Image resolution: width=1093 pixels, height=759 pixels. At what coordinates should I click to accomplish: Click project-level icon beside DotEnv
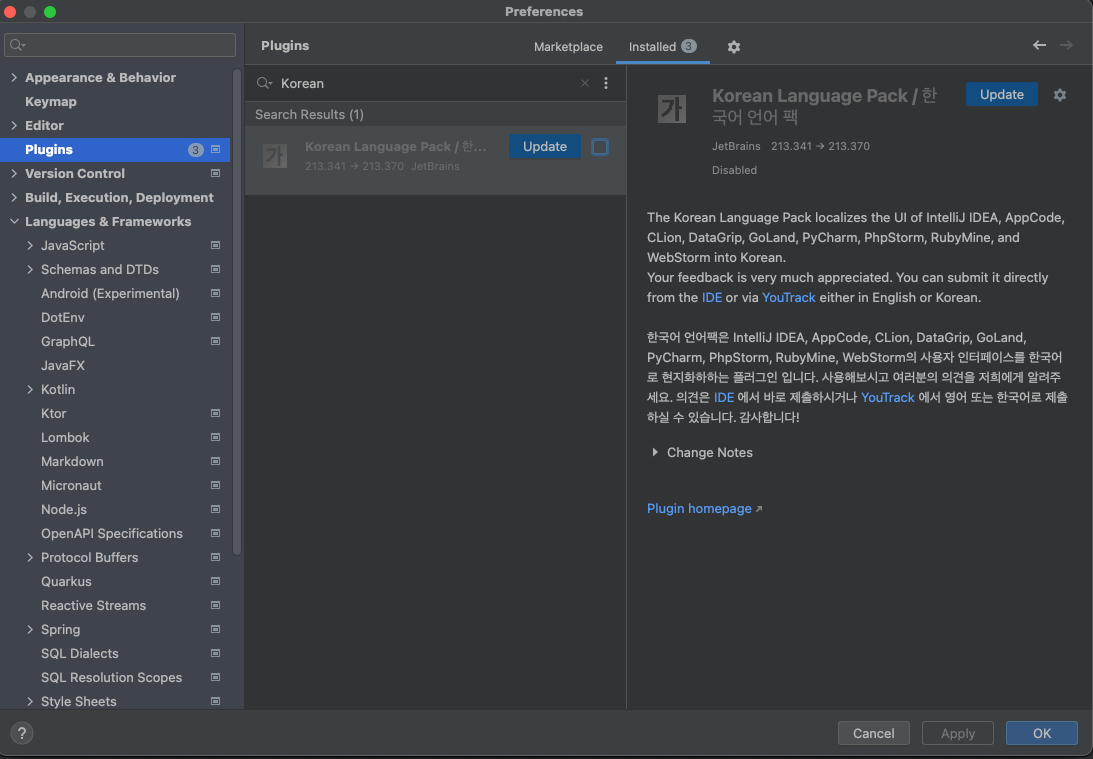pos(215,318)
